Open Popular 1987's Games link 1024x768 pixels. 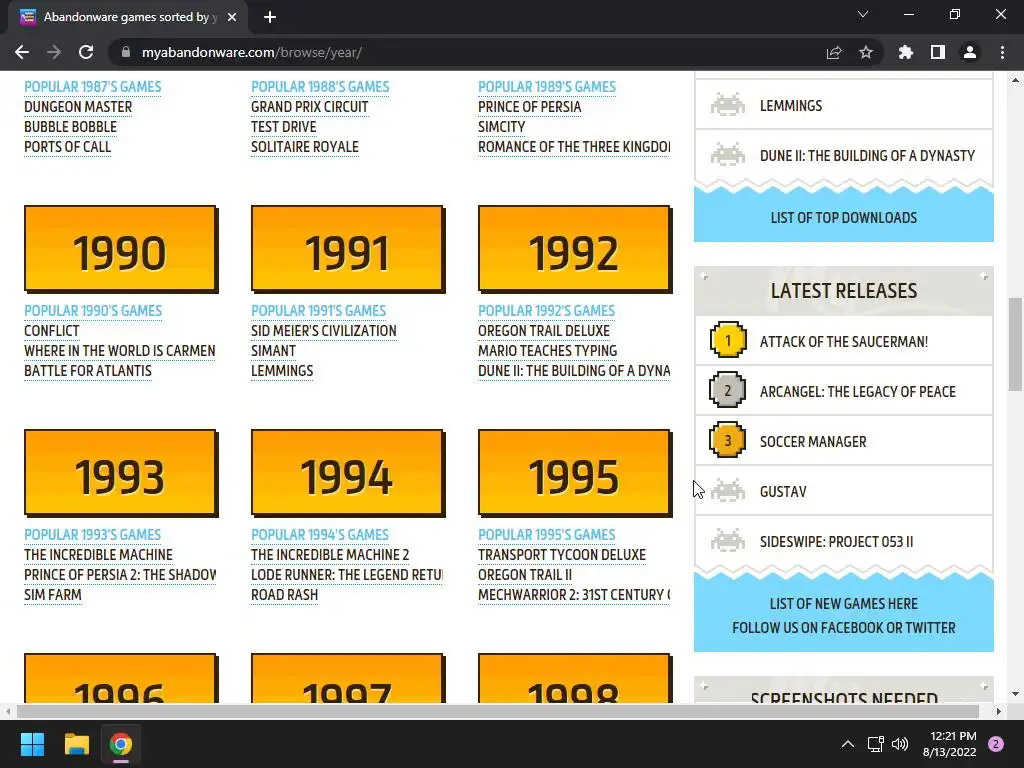click(x=93, y=87)
